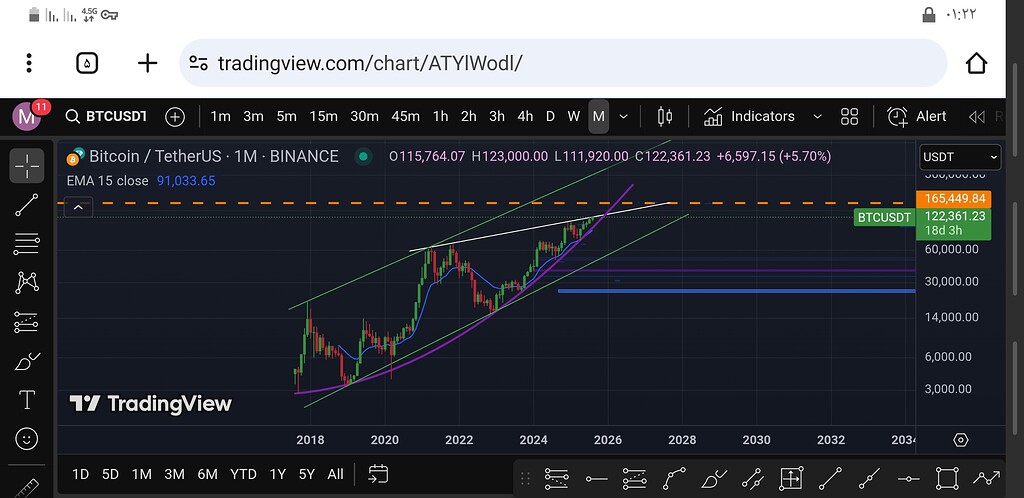This screenshot has height=498, width=1024.
Task: Create an Alert
Action: coord(916,117)
